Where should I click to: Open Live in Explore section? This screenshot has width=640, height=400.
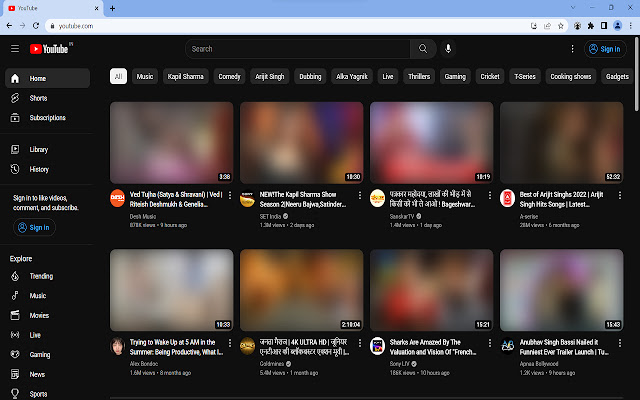point(47,335)
